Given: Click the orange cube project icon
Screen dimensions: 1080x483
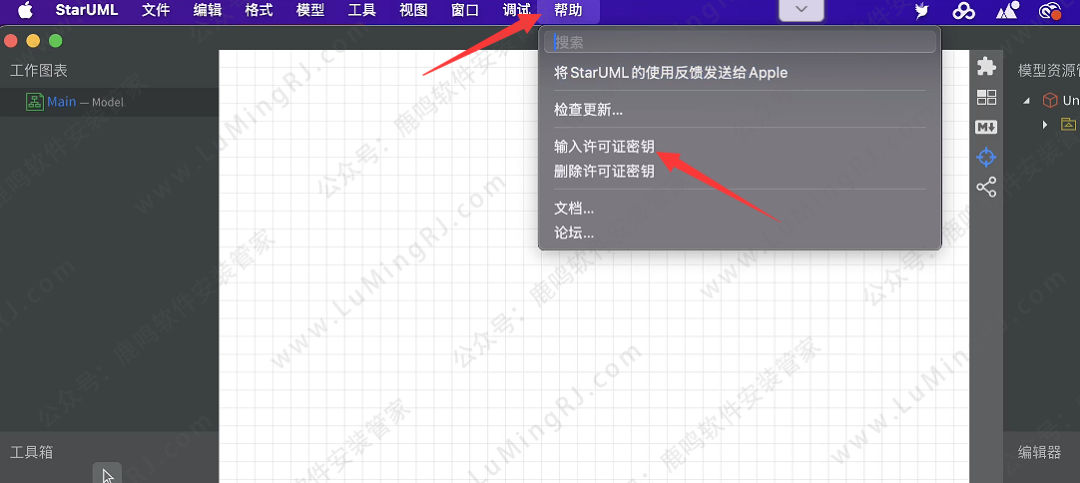Looking at the screenshot, I should point(1050,101).
